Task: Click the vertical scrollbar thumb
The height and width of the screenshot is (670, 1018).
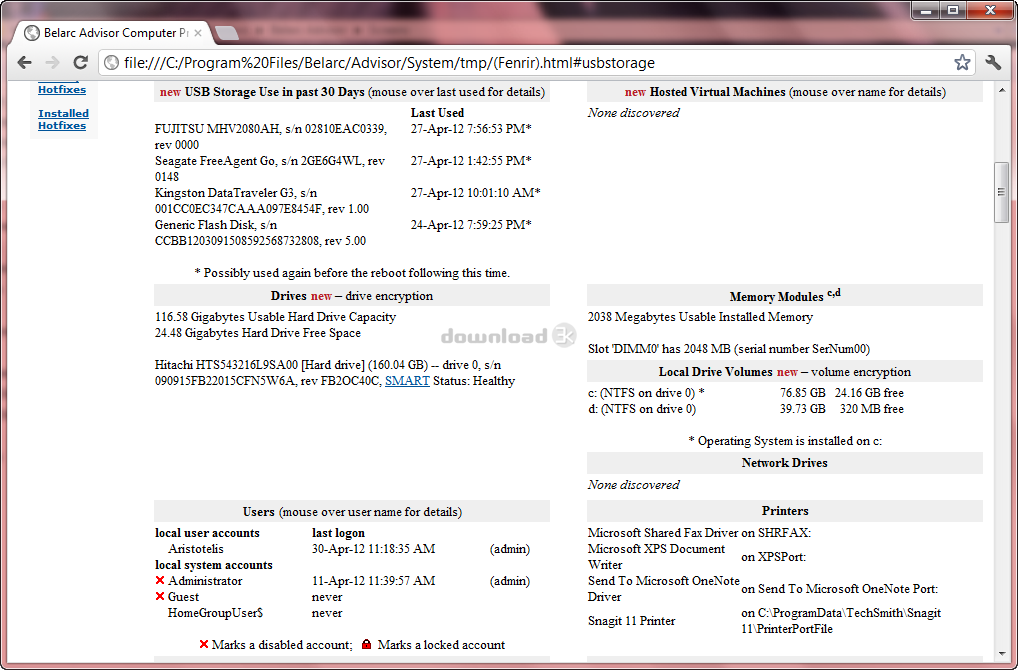Action: [1001, 192]
